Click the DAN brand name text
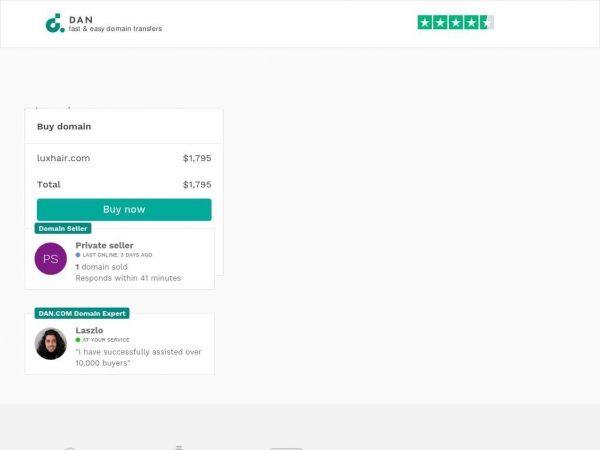This screenshot has height=450, width=600. tap(81, 20)
